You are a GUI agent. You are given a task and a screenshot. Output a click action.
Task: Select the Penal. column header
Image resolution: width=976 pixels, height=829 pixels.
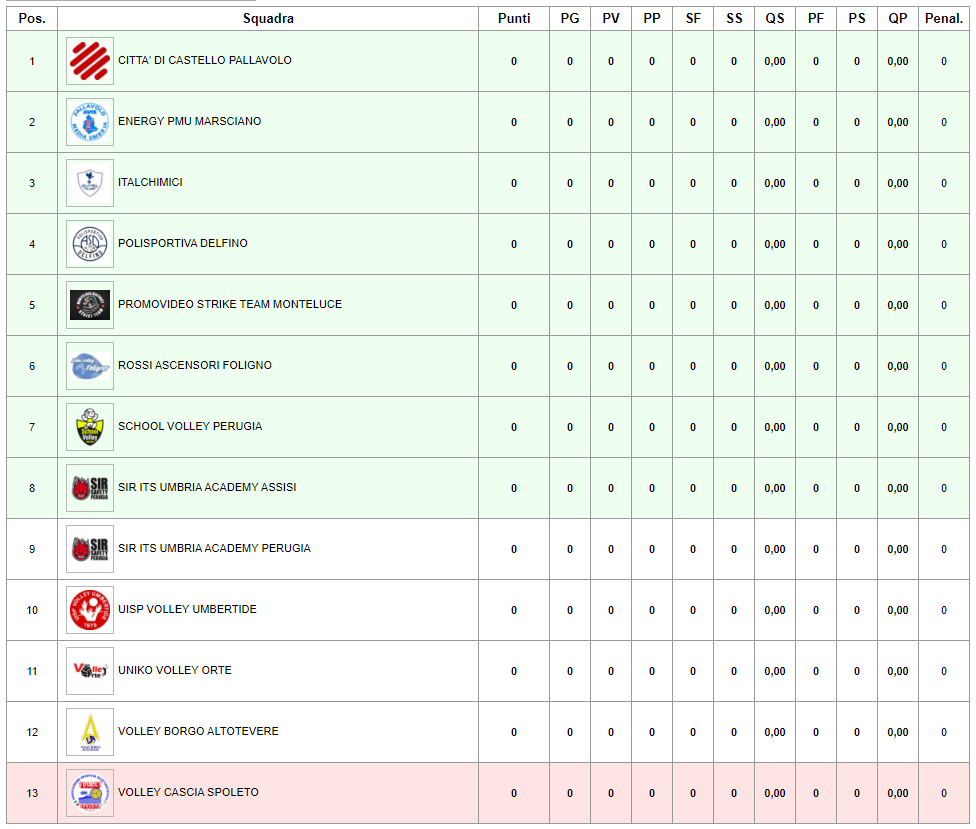944,19
